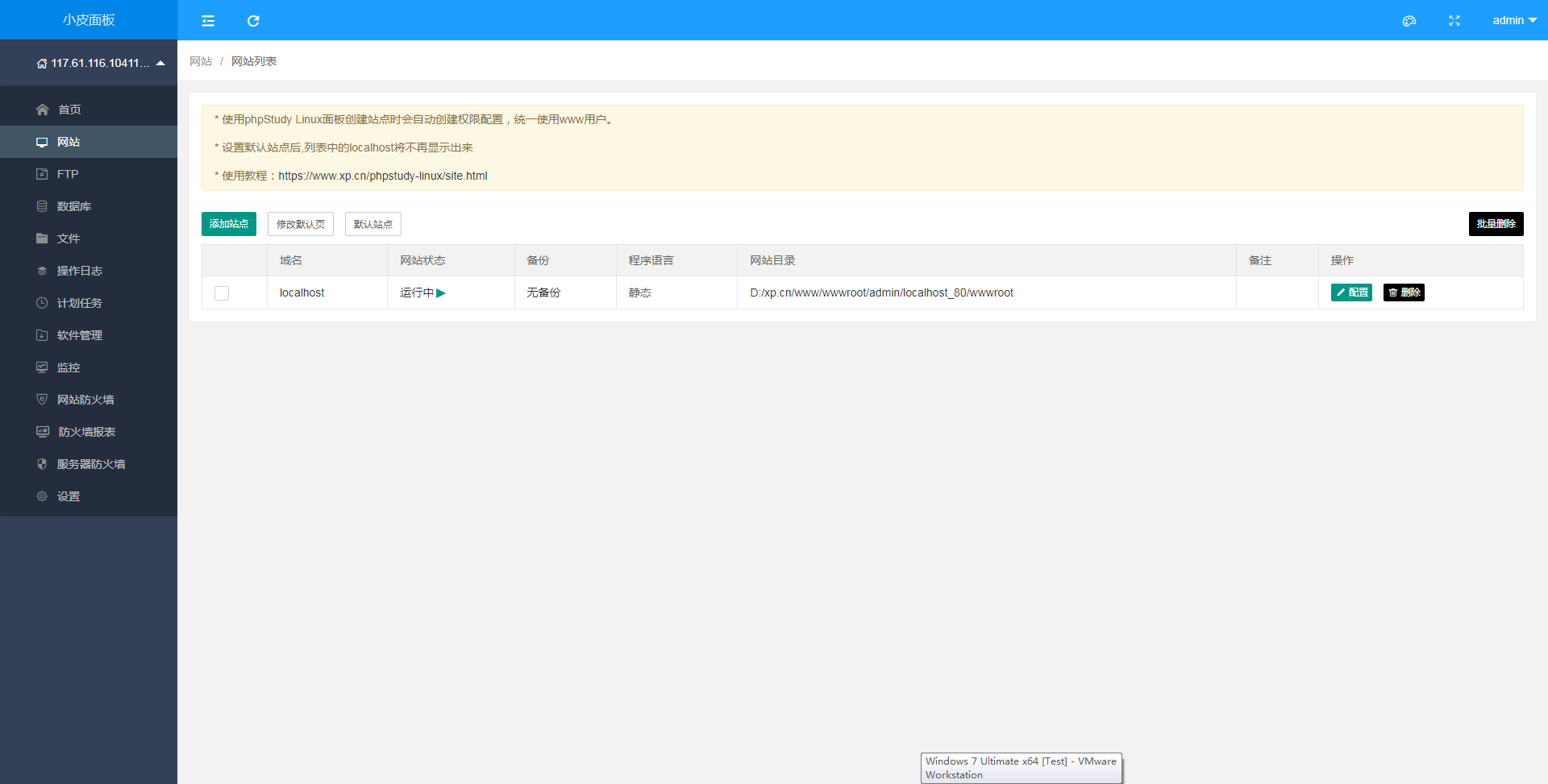
Task: Open the phpstudy-linux site tutorial link
Action: pyautogui.click(x=382, y=176)
